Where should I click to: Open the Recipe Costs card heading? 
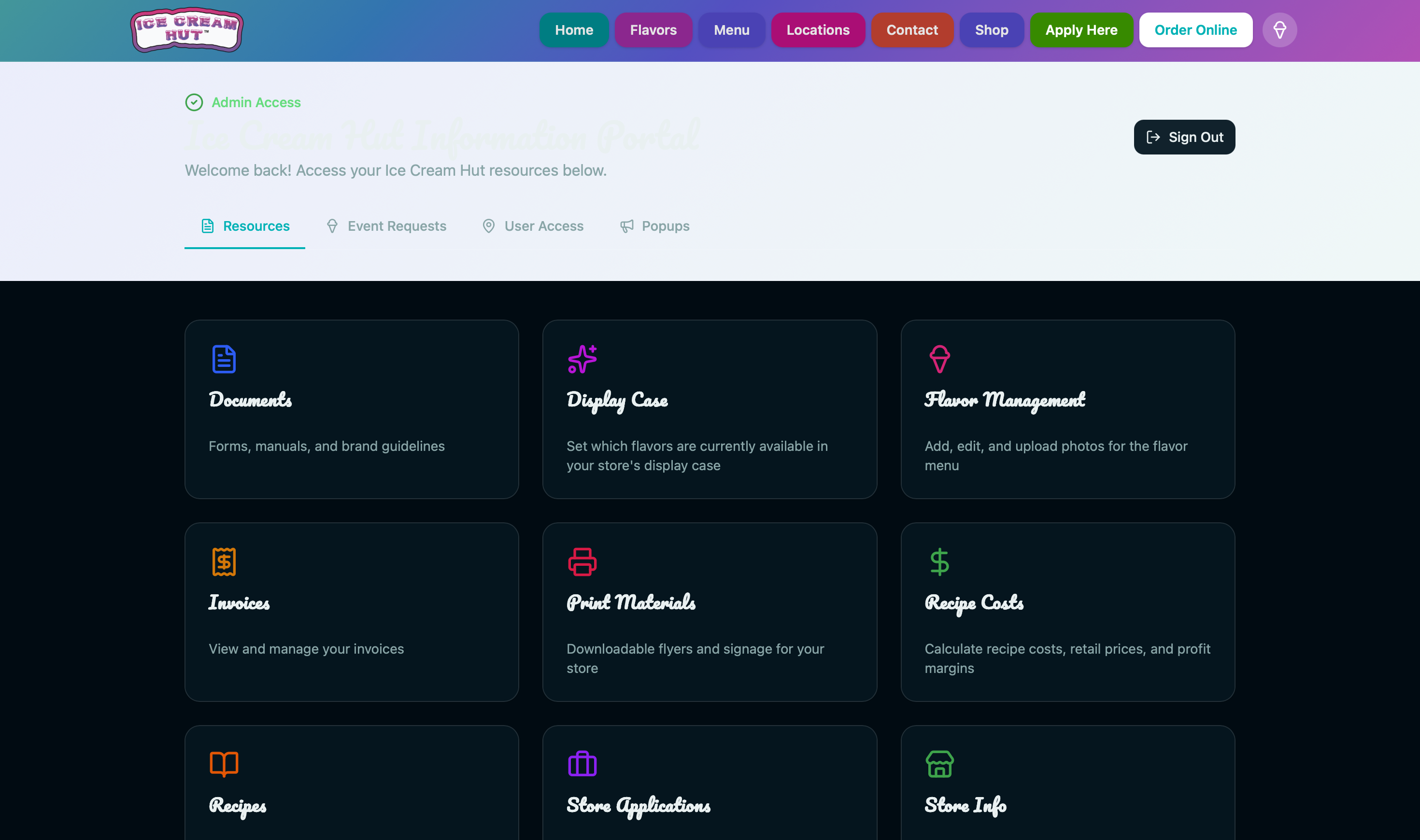click(x=974, y=603)
